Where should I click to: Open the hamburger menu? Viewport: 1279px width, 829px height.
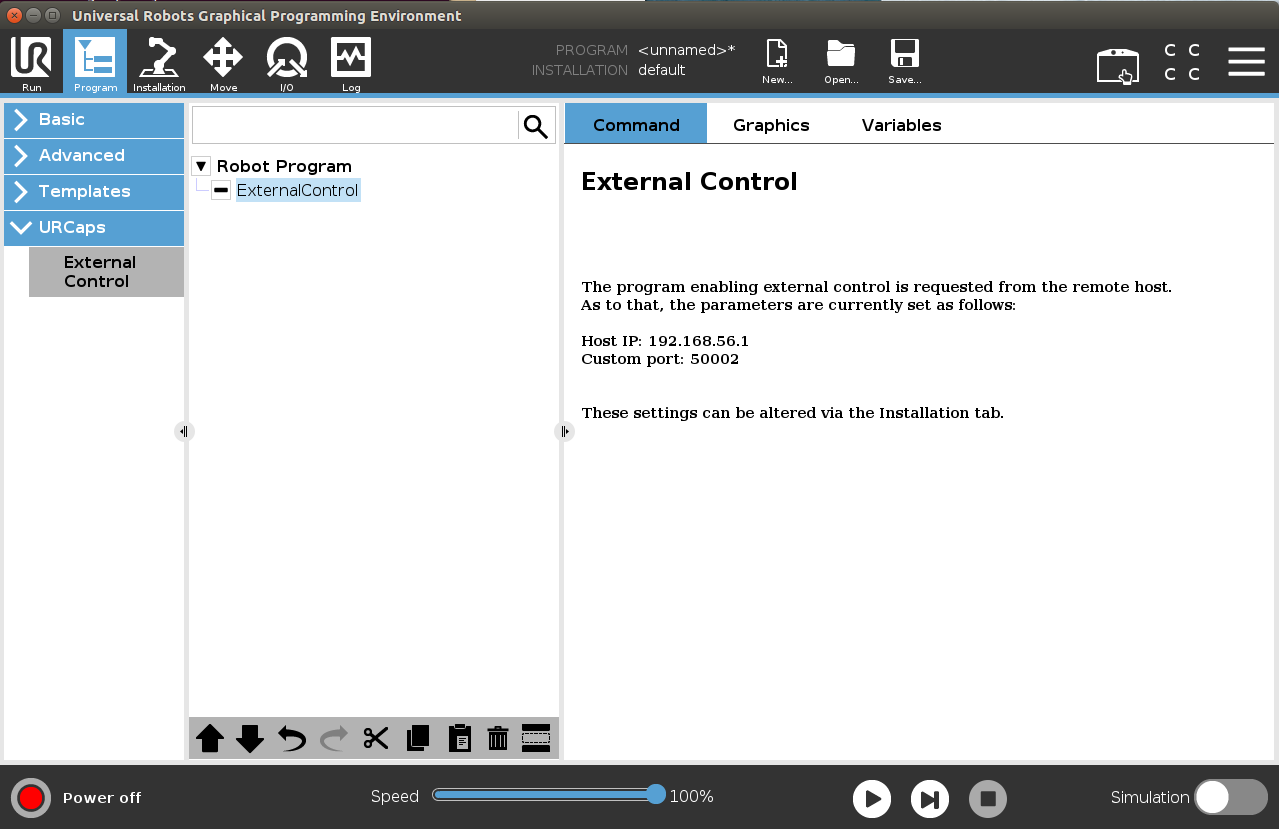tap(1246, 61)
